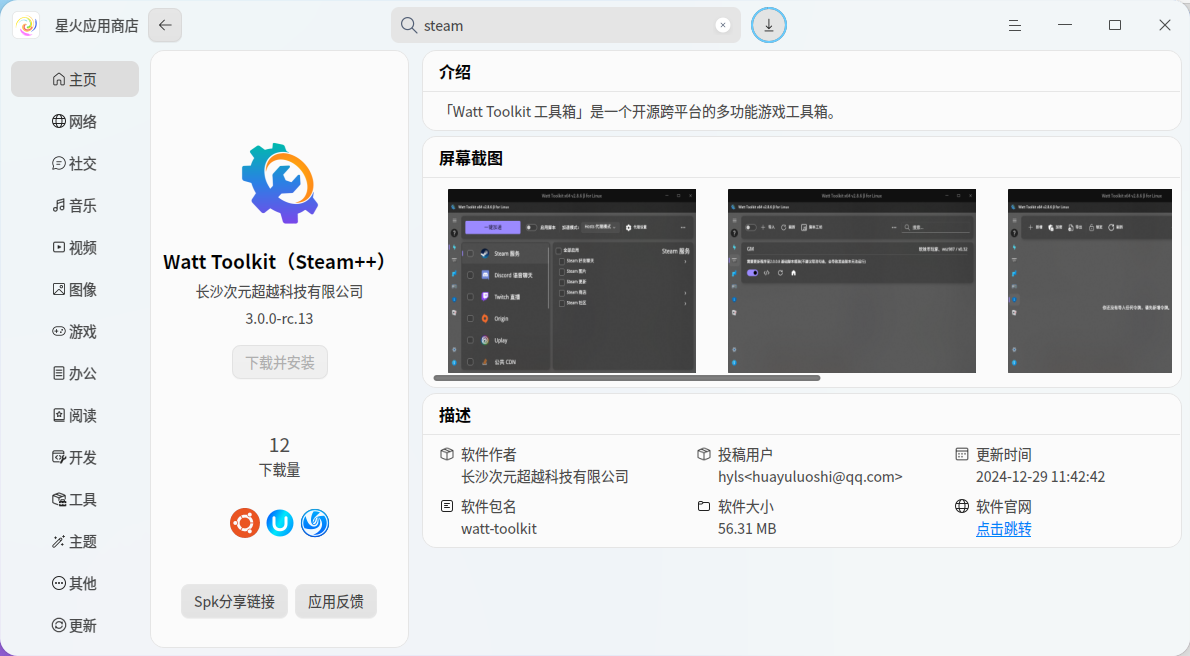Image resolution: width=1190 pixels, height=656 pixels.
Task: Open the 网络 category
Action: [74, 121]
